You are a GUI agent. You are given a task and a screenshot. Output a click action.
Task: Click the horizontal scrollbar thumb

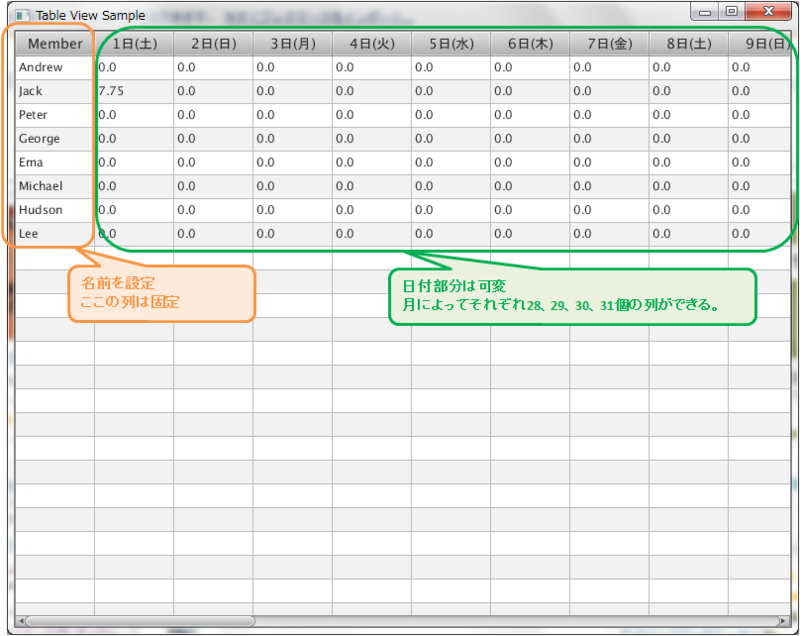tap(140, 621)
